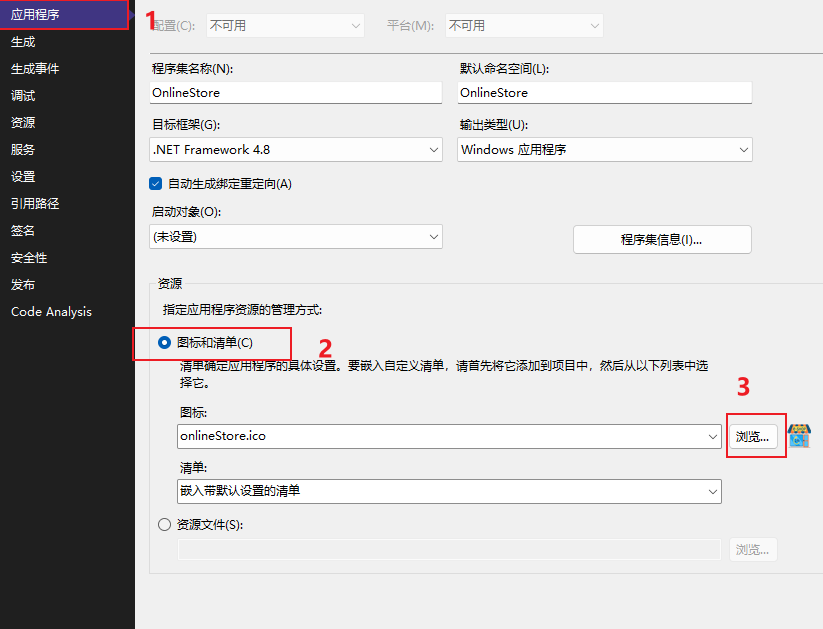Select the 引用路径 tab

click(x=35, y=203)
